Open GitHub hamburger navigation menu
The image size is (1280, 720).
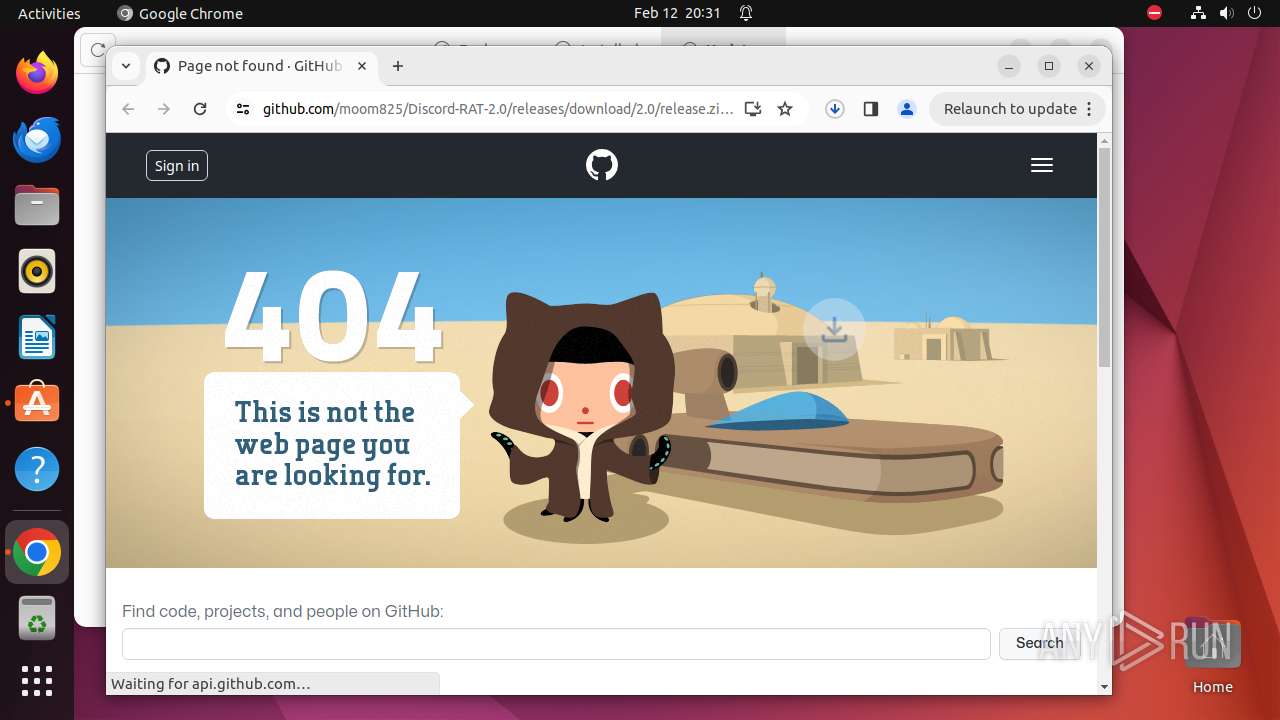(1042, 166)
